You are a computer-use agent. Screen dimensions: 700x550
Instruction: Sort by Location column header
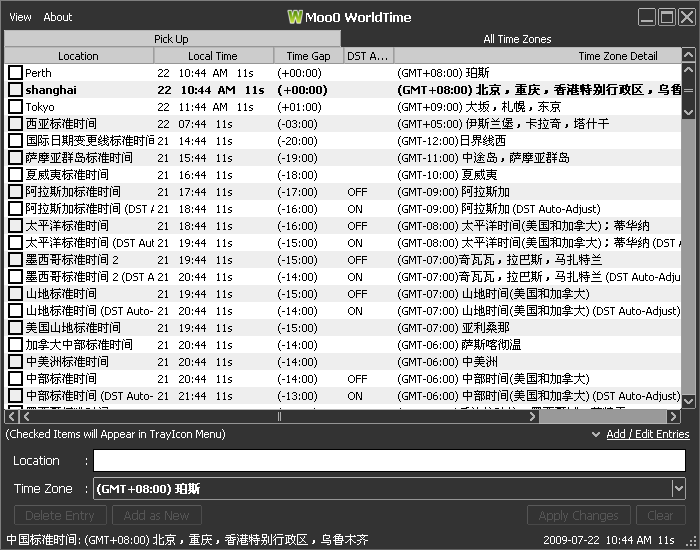click(79, 56)
